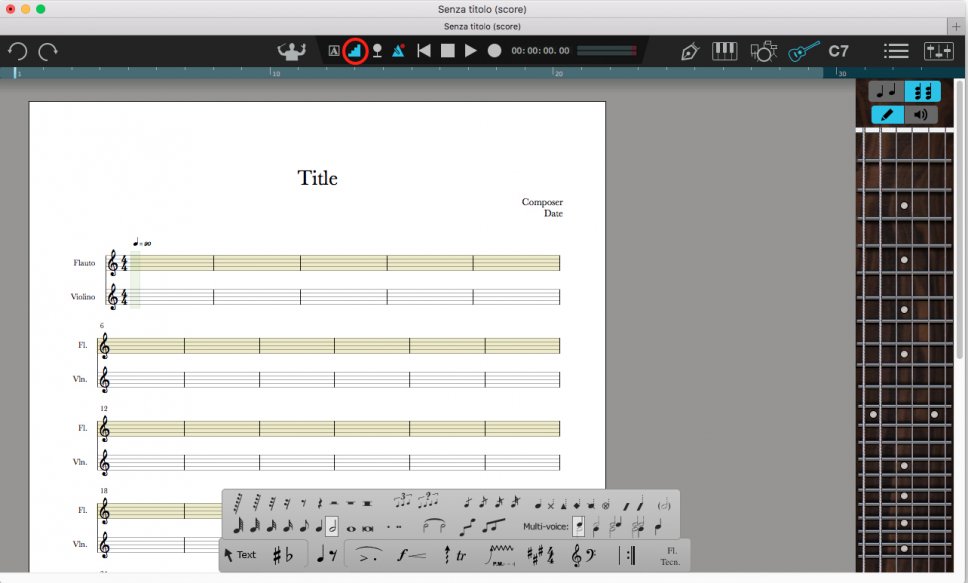The height and width of the screenshot is (583, 968).
Task: Click the round Record button
Action: (x=494, y=51)
